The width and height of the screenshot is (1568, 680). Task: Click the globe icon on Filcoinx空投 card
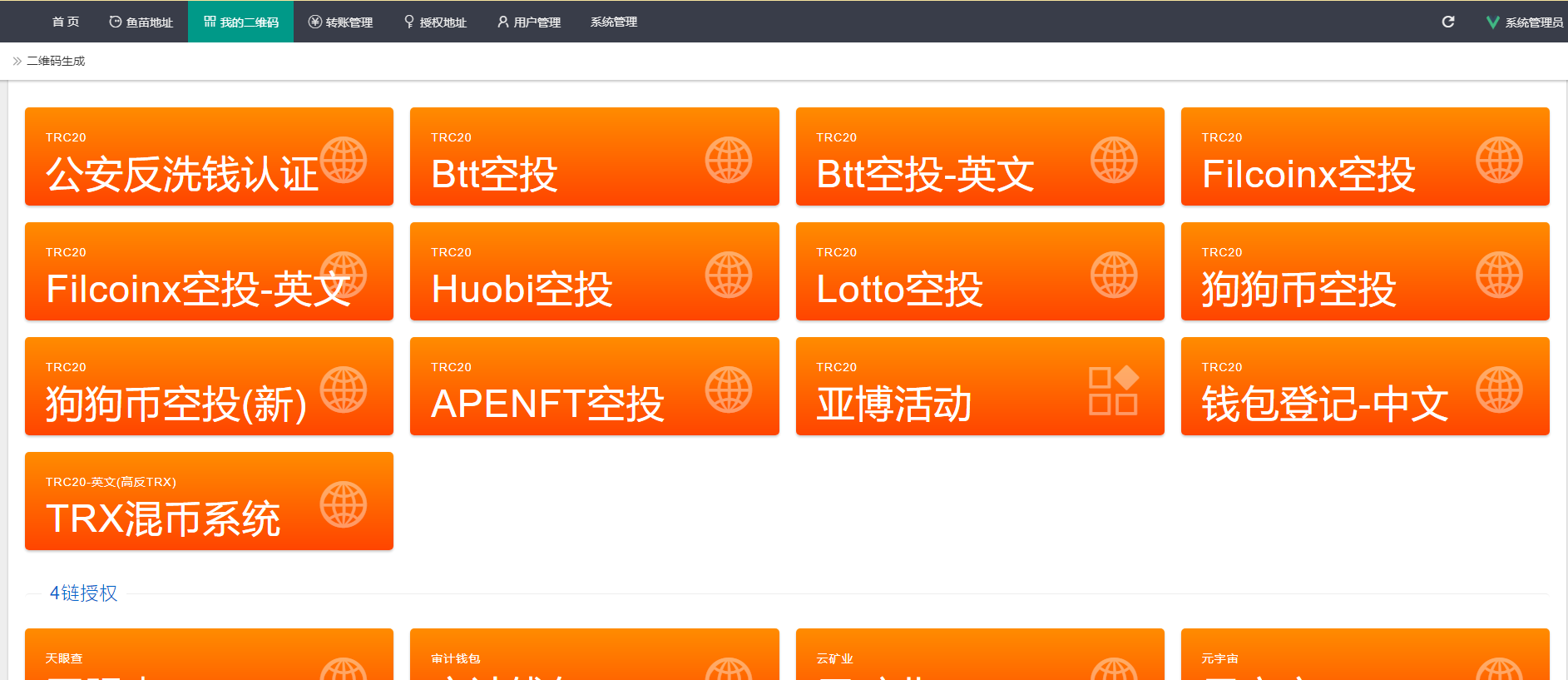(x=1499, y=160)
